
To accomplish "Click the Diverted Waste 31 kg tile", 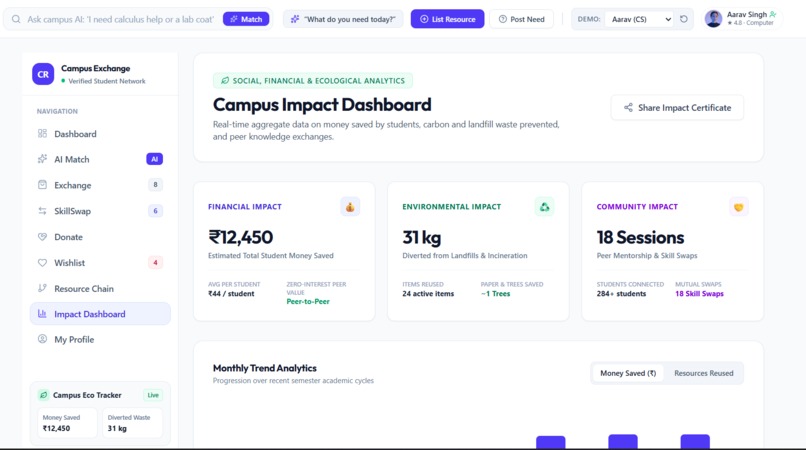I will tap(132, 423).
